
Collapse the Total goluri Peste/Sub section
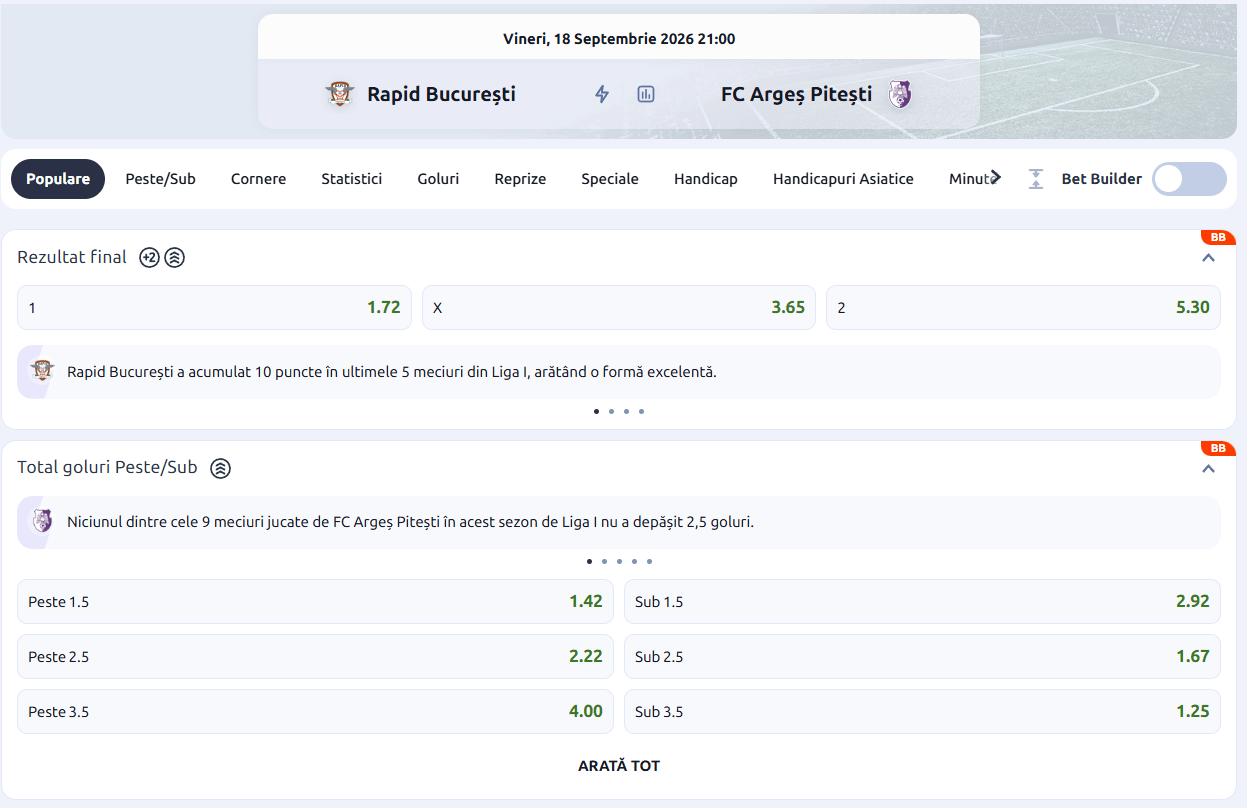coord(1208,468)
